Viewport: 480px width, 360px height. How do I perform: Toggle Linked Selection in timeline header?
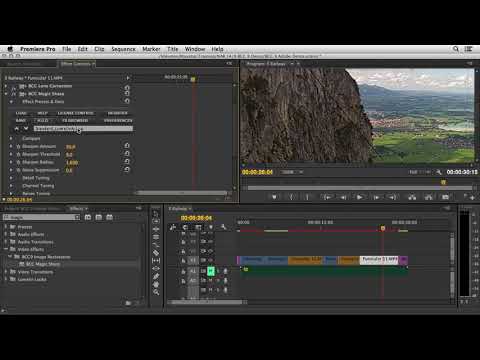click(198, 227)
